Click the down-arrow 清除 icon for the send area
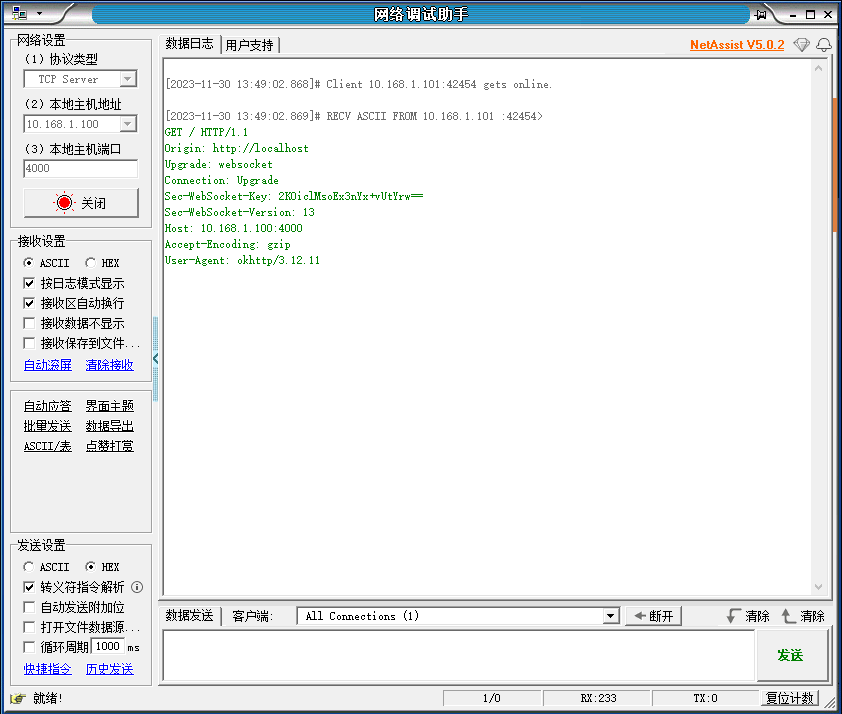The width and height of the screenshot is (842, 714). coord(734,616)
